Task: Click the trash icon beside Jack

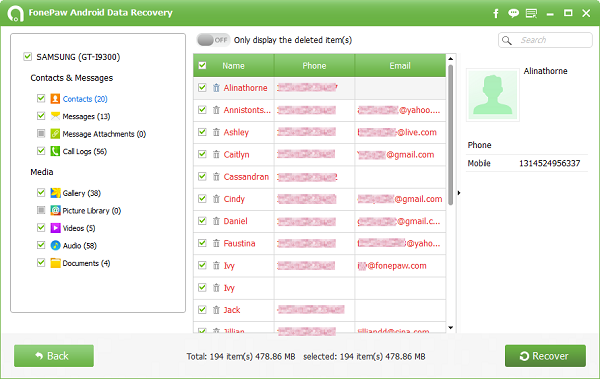Action: [x=216, y=310]
